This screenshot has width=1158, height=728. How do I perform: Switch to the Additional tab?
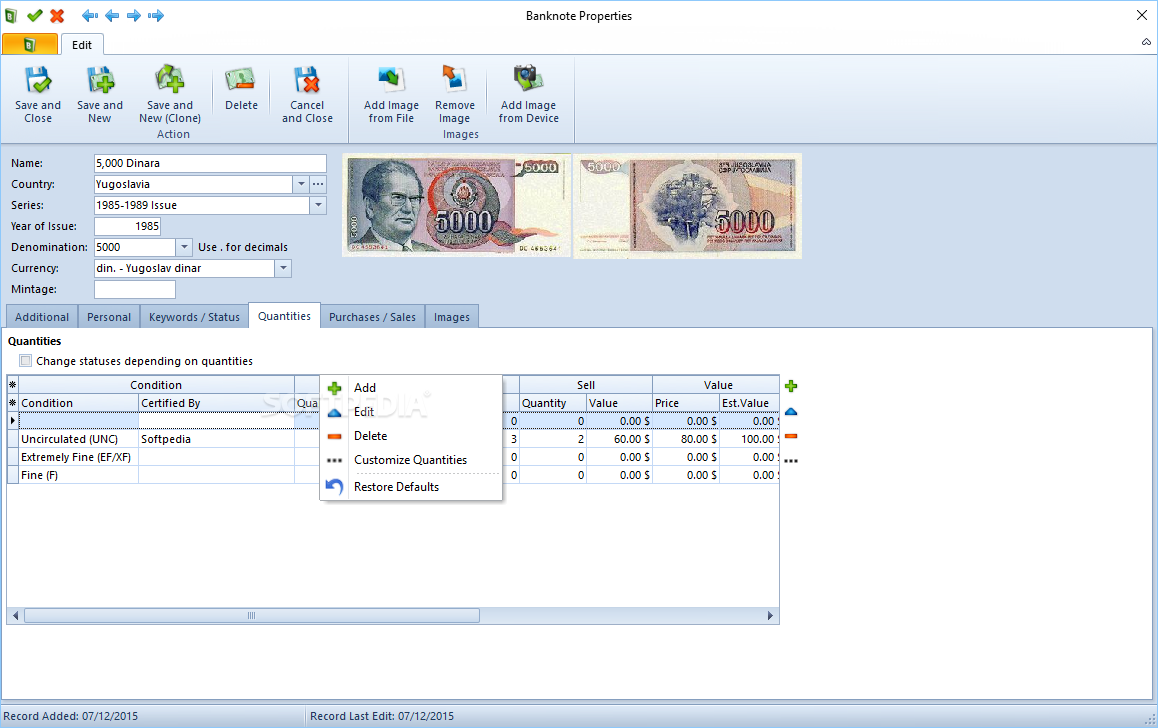pyautogui.click(x=42, y=317)
